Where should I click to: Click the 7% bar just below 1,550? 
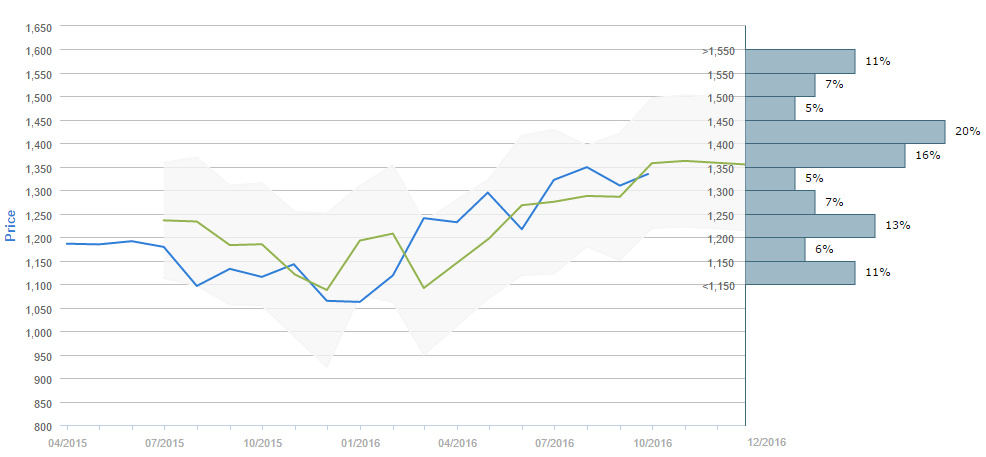(x=780, y=85)
